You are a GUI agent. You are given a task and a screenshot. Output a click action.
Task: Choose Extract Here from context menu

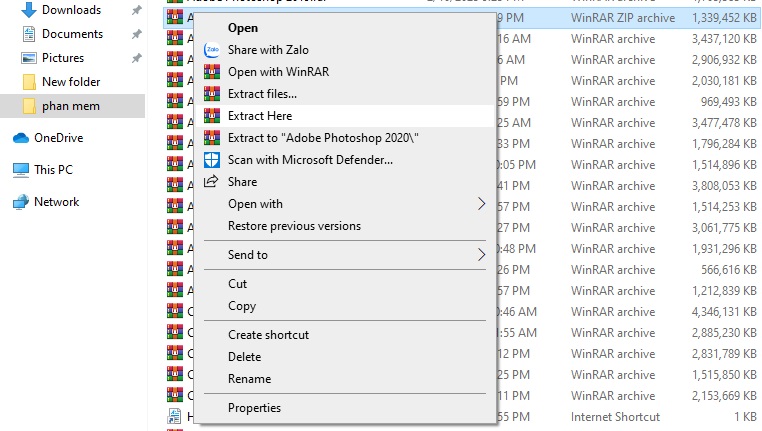[x=260, y=116]
